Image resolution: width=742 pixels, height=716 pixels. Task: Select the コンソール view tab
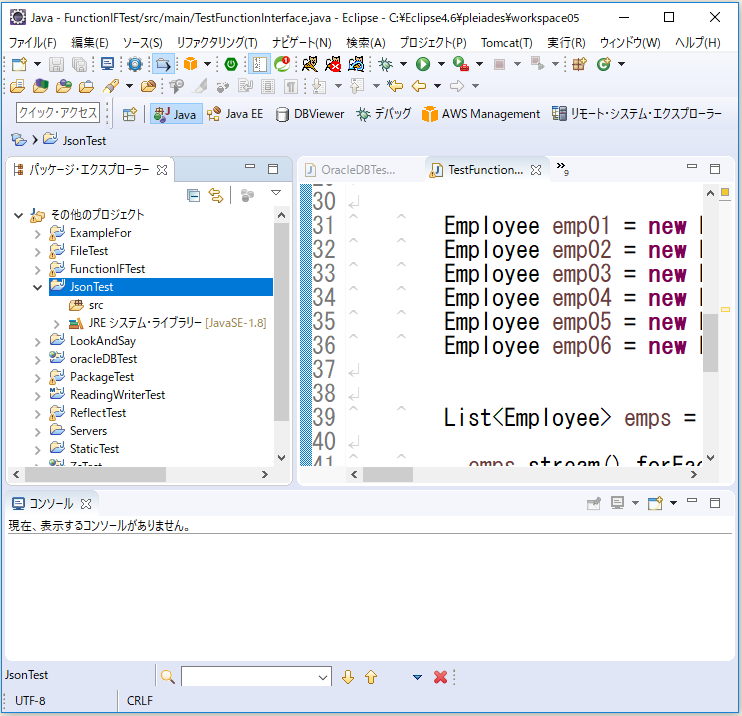coord(51,504)
